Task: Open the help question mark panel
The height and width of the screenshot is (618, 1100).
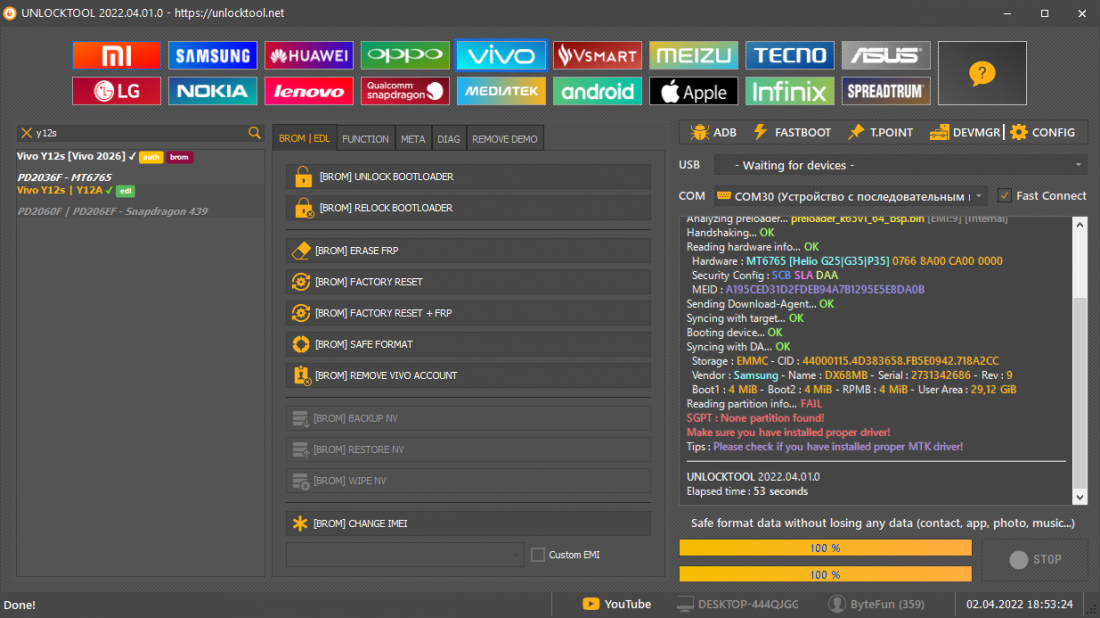Action: (982, 73)
